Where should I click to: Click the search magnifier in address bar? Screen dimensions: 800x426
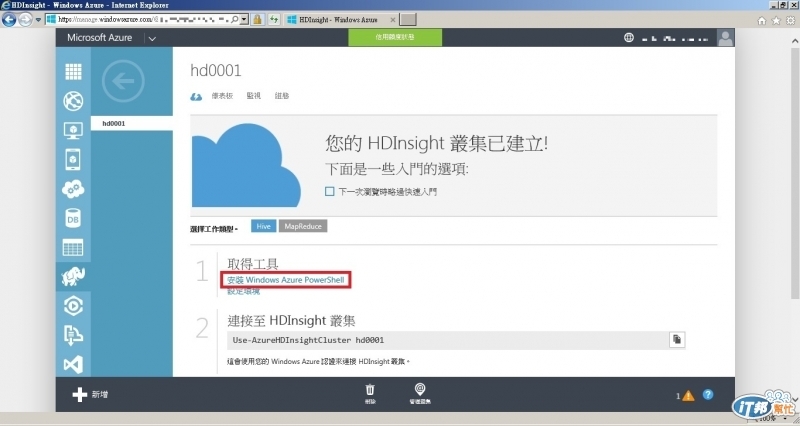234,19
